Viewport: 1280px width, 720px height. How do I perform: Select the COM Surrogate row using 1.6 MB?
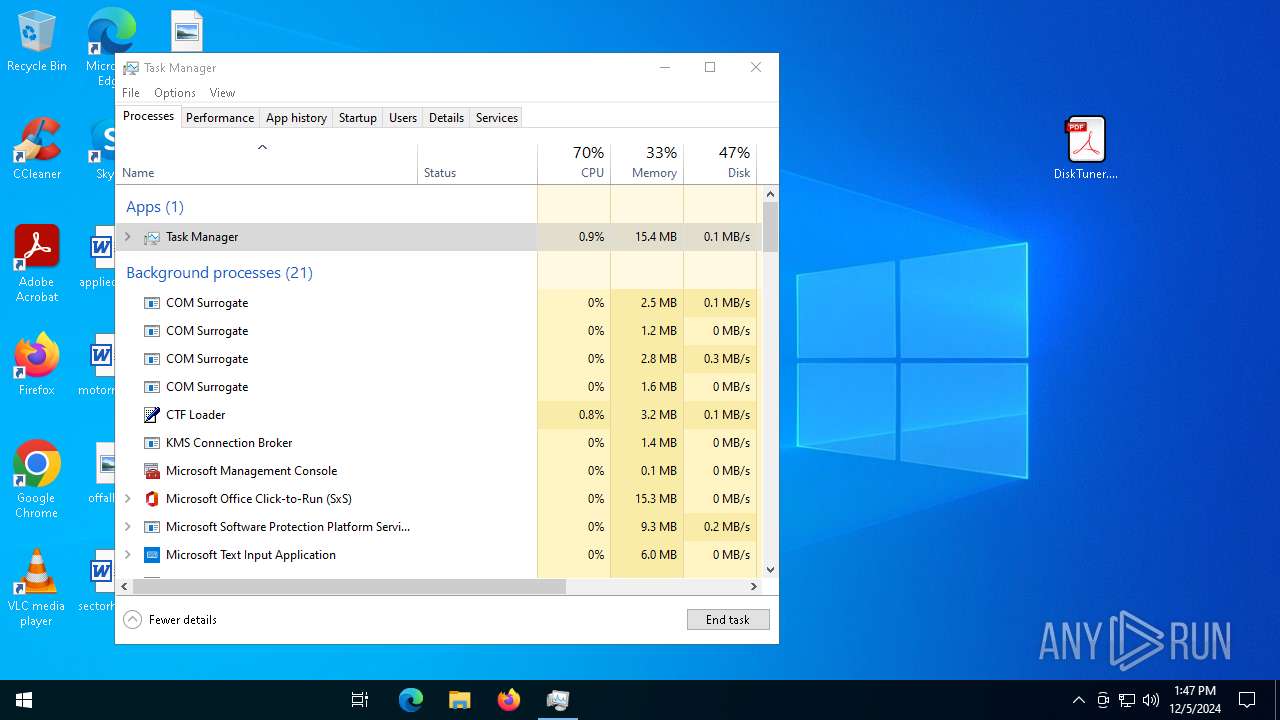tap(439, 387)
